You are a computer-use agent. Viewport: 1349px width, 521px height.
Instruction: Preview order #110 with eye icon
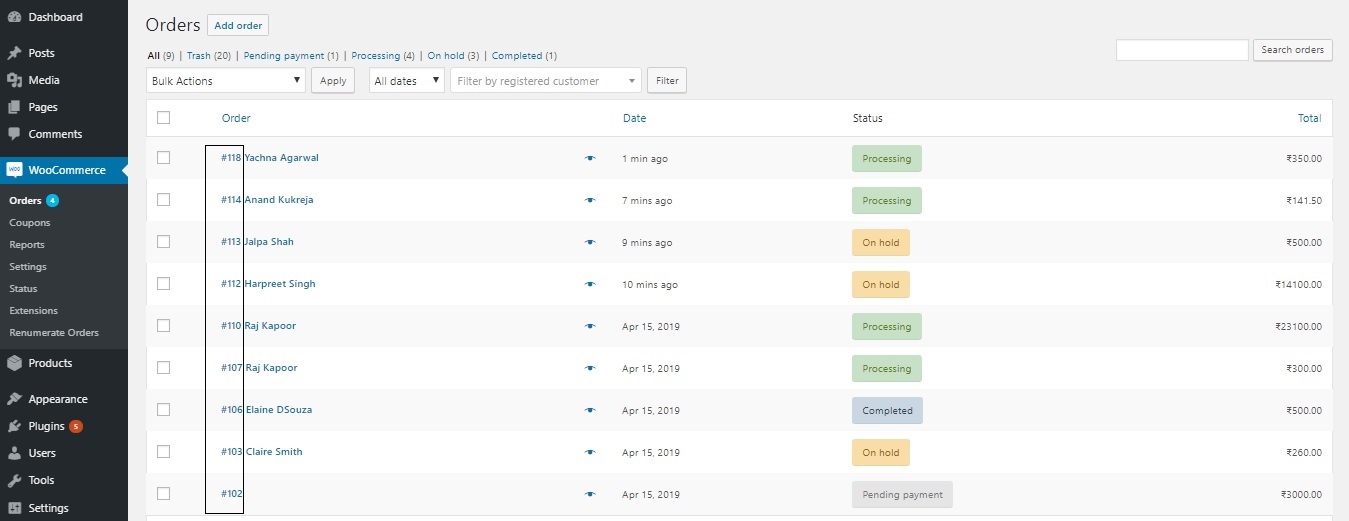point(590,327)
